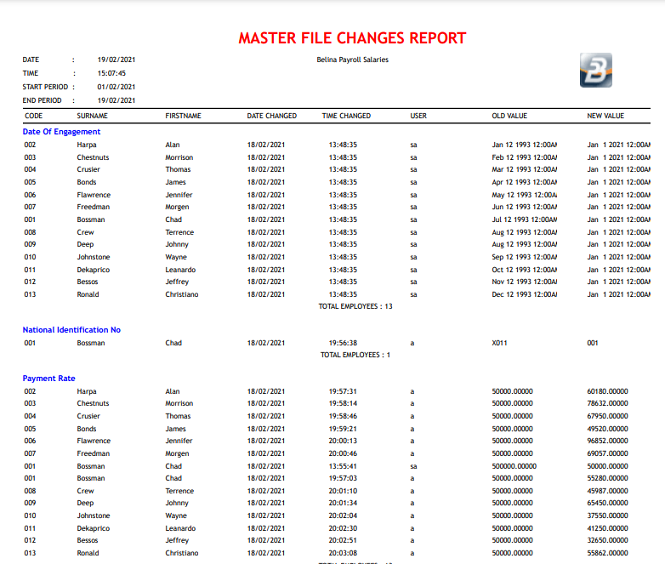Click new payment rate 49520.00000
665x564 pixels.
pyautogui.click(x=607, y=429)
